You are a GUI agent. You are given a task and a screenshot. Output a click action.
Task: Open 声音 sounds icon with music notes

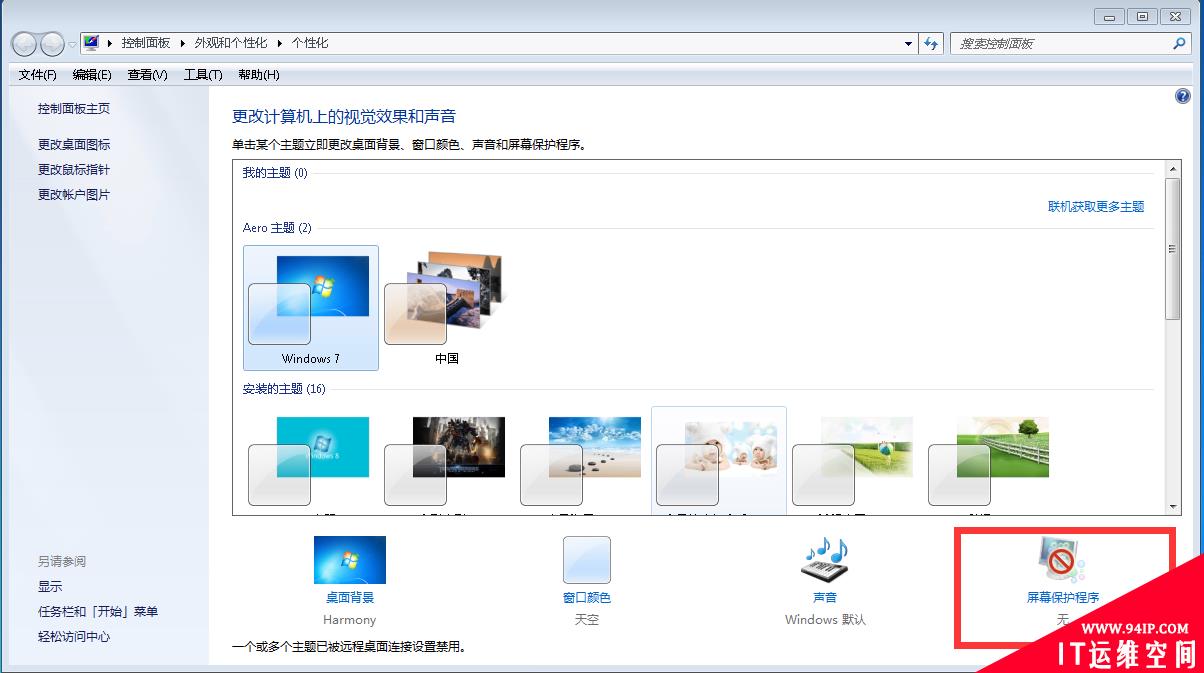[x=825, y=560]
